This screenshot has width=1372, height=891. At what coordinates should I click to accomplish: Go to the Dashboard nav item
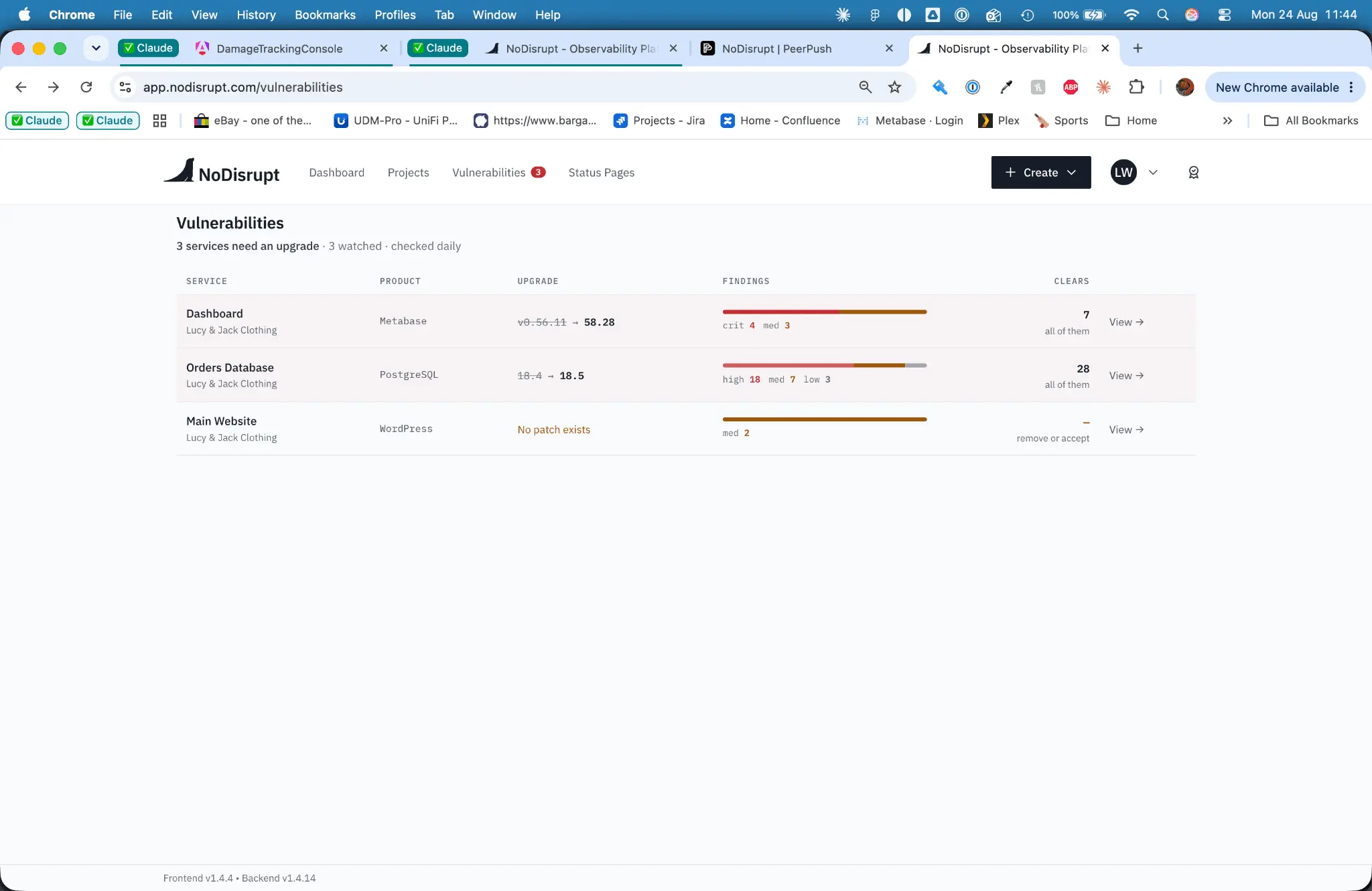click(337, 173)
